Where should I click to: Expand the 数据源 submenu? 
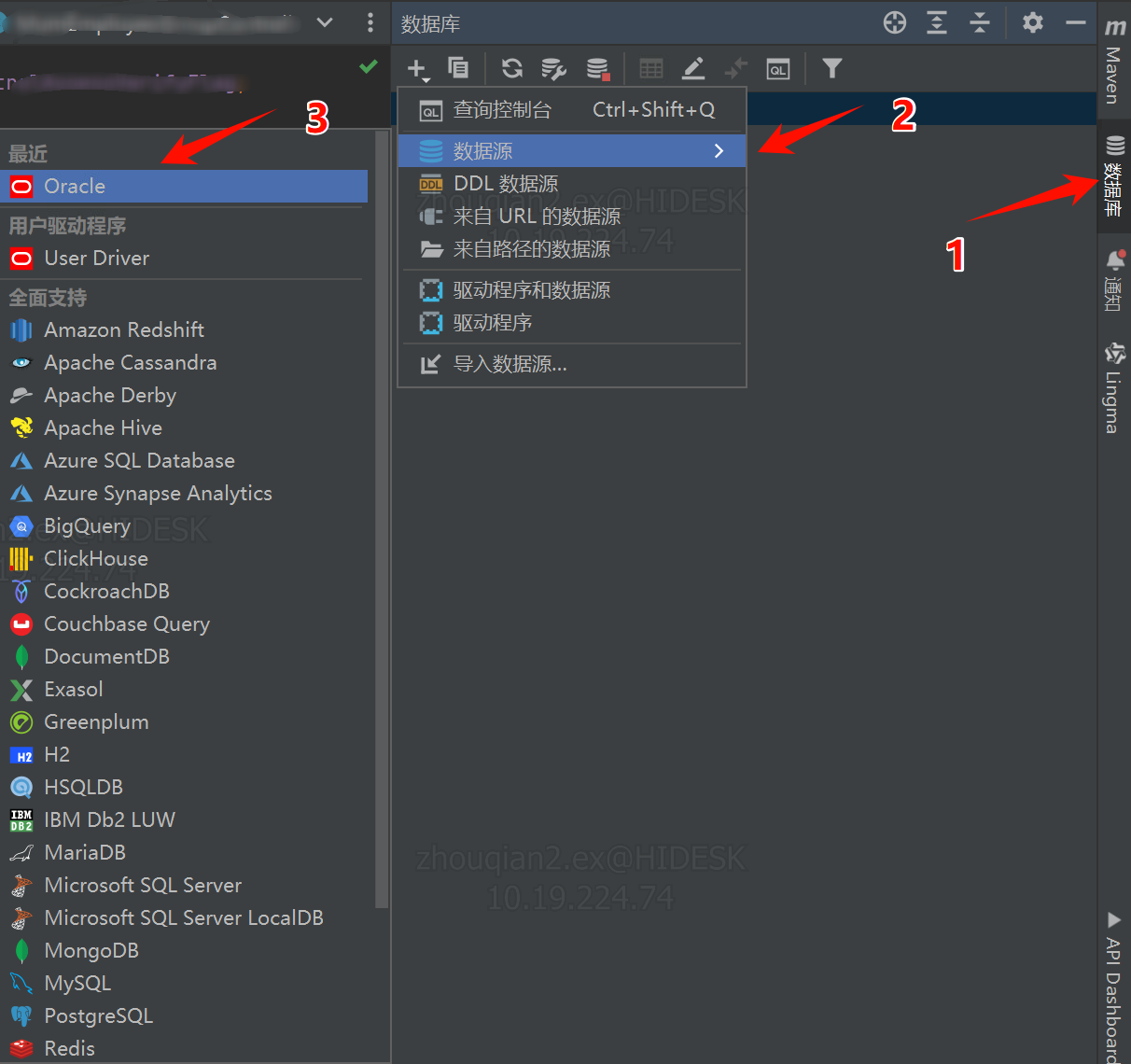tap(572, 150)
